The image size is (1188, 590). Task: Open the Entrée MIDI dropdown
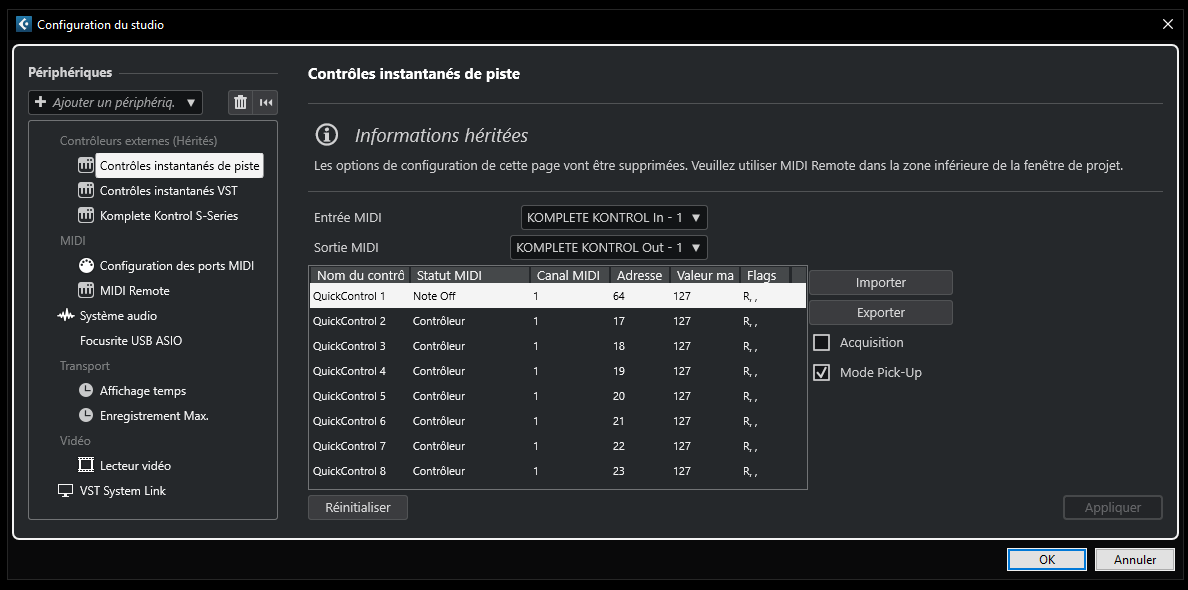coord(614,218)
